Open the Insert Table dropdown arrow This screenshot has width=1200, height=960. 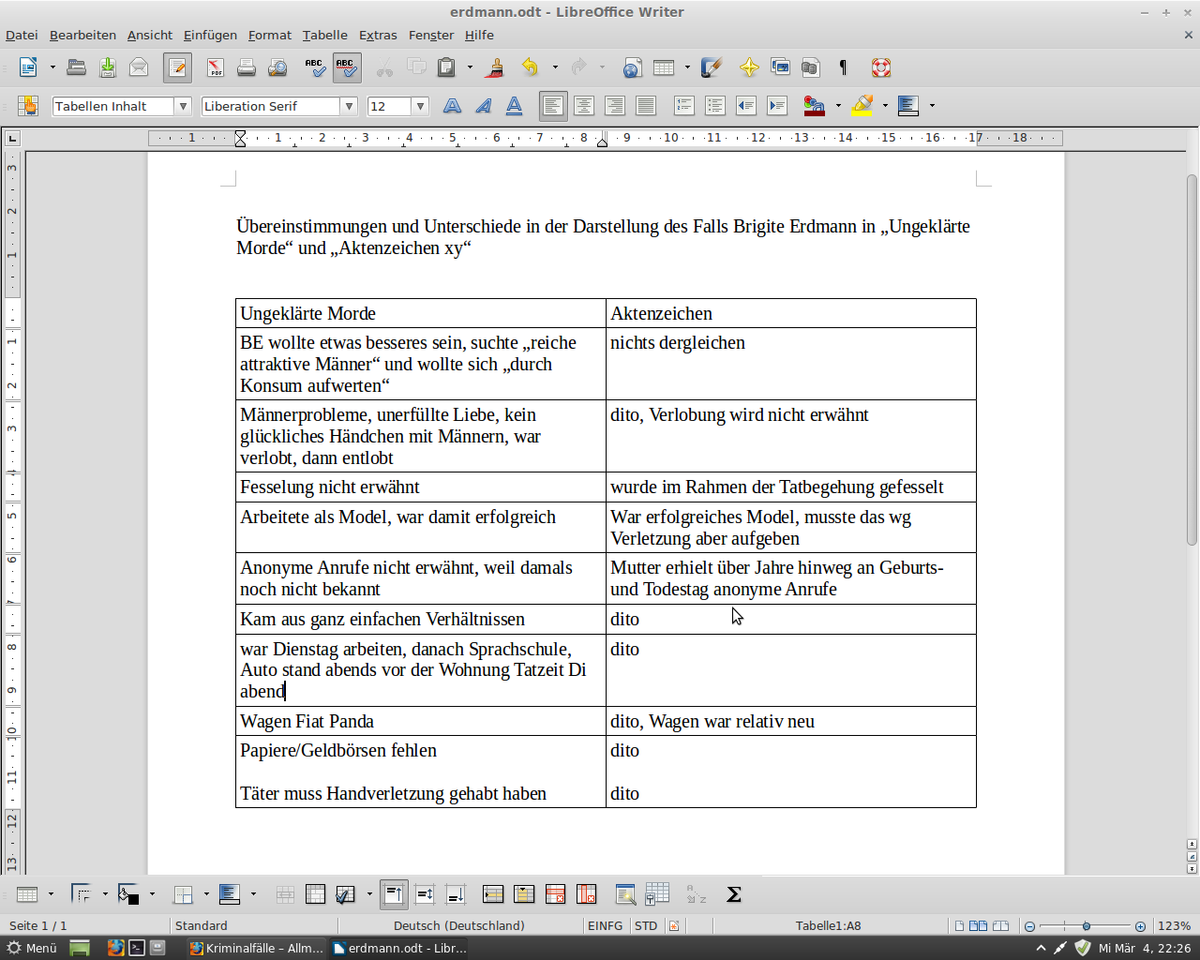[687, 68]
